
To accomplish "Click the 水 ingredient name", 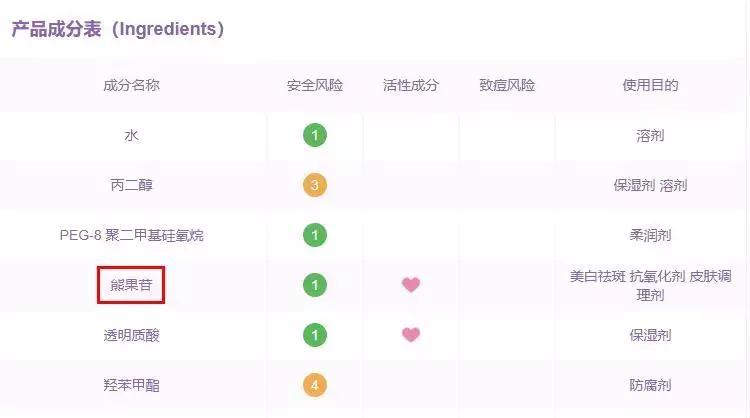I will click(x=131, y=135).
